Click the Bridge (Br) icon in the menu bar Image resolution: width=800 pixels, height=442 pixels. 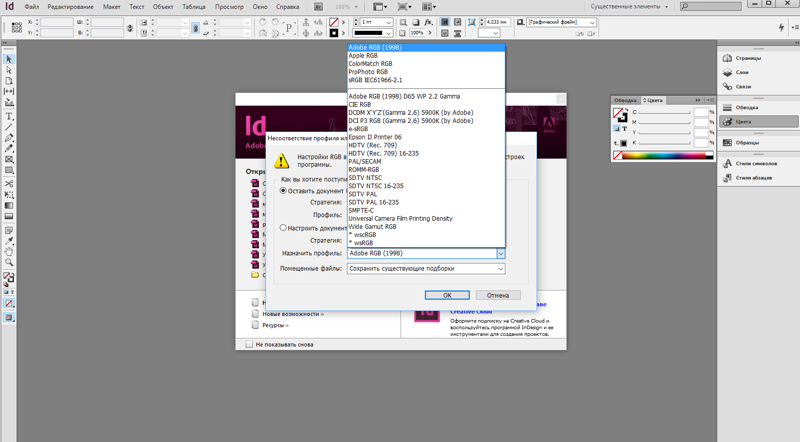(x=318, y=7)
